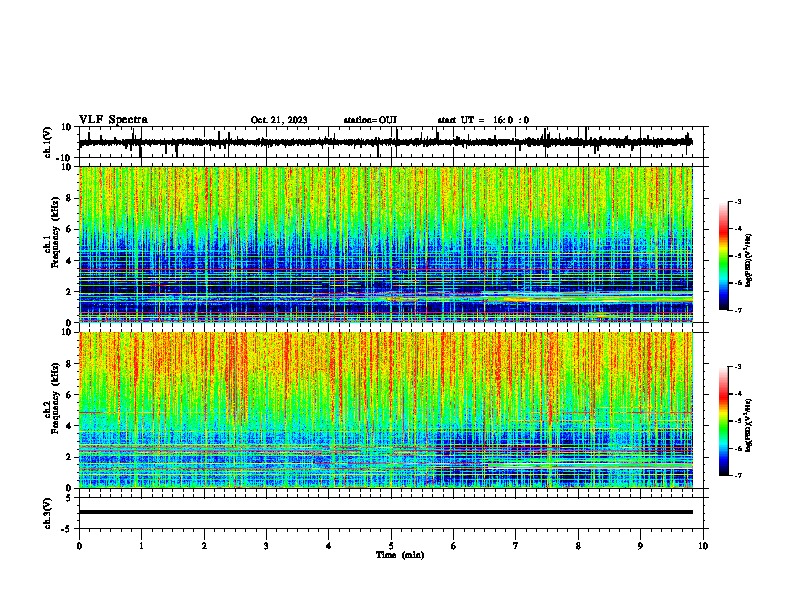Click time axis tick label "4"
792x612 pixels.
(x=329, y=546)
